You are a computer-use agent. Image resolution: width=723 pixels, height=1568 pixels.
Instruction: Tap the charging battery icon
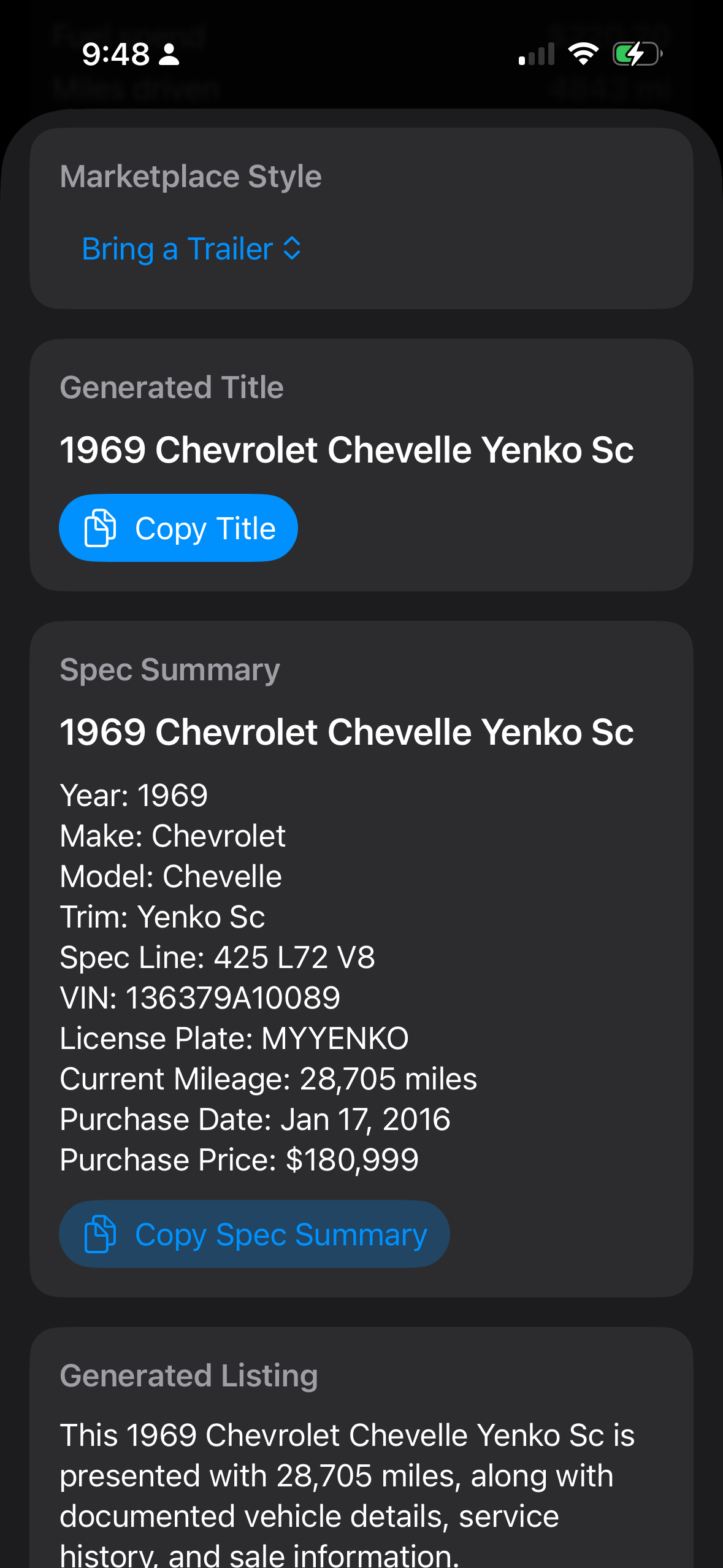[x=635, y=54]
